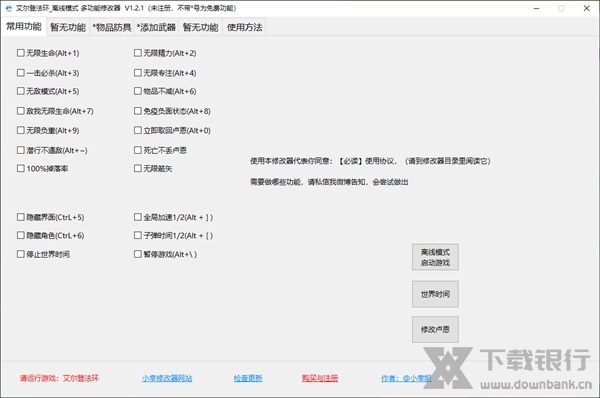This screenshot has width=600, height=398.
Task: Open the red 购买与注册 link
Action: click(320, 378)
